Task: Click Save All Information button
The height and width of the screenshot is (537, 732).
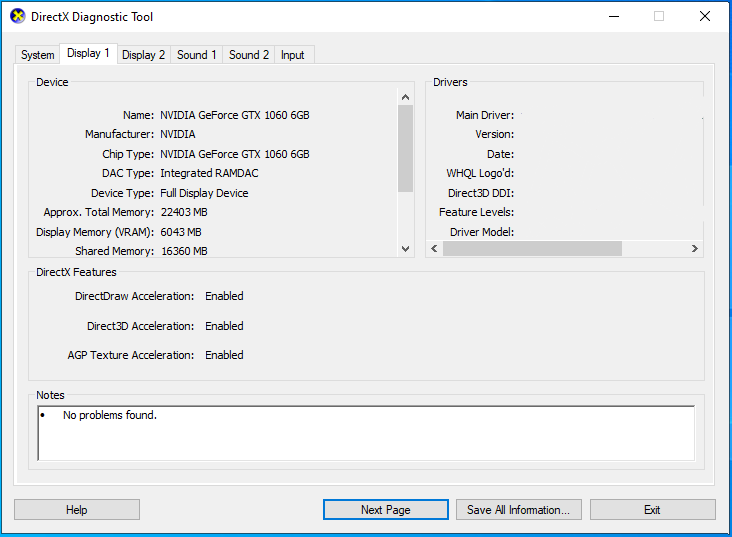Action: pyautogui.click(x=518, y=510)
